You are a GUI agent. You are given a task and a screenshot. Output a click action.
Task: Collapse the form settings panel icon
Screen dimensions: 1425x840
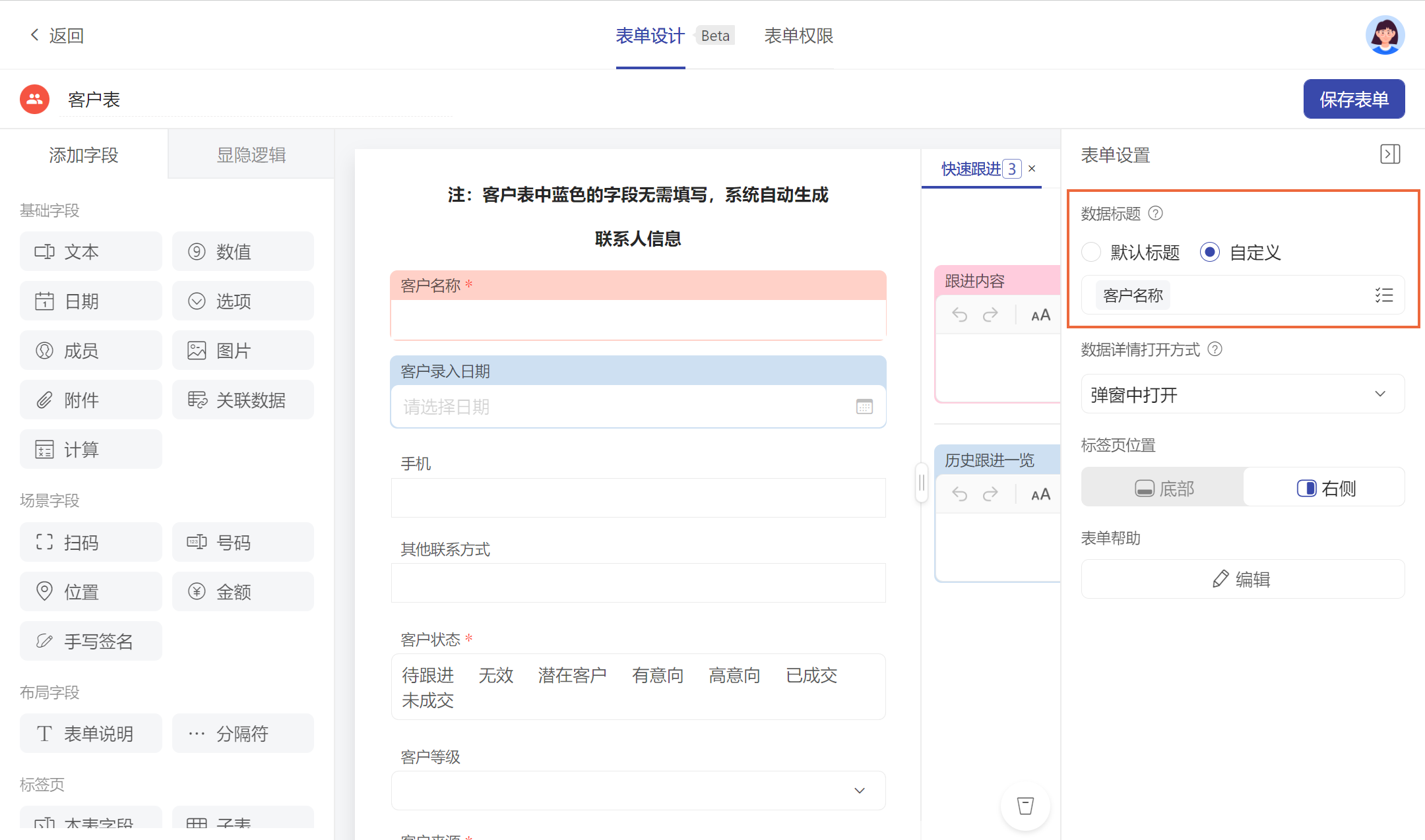pyautogui.click(x=1389, y=154)
